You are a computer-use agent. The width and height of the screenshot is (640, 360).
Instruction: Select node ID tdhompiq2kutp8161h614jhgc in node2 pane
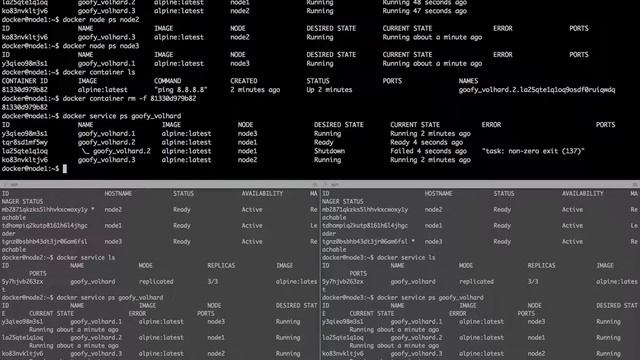point(44,225)
